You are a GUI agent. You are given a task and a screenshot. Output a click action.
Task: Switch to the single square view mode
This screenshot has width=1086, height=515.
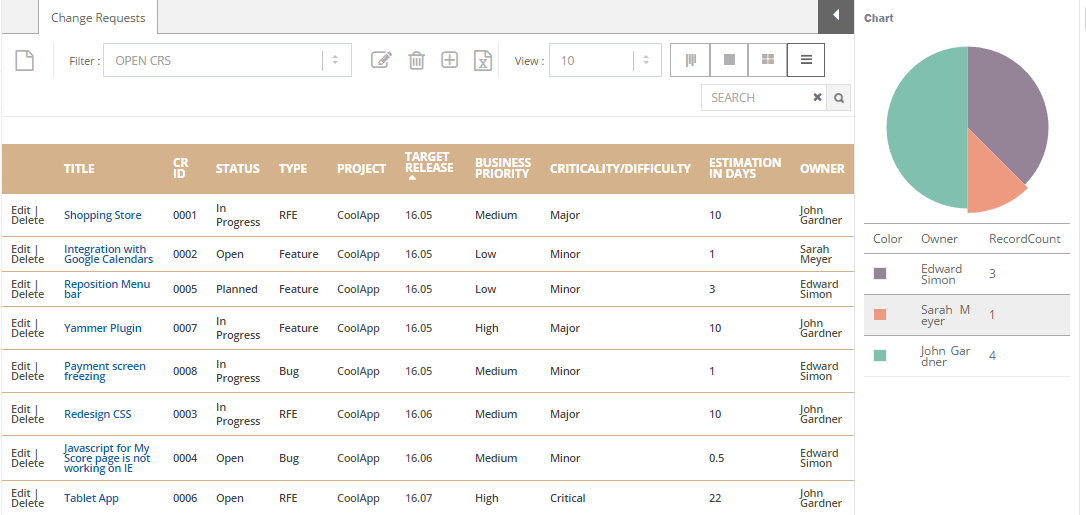coord(729,60)
